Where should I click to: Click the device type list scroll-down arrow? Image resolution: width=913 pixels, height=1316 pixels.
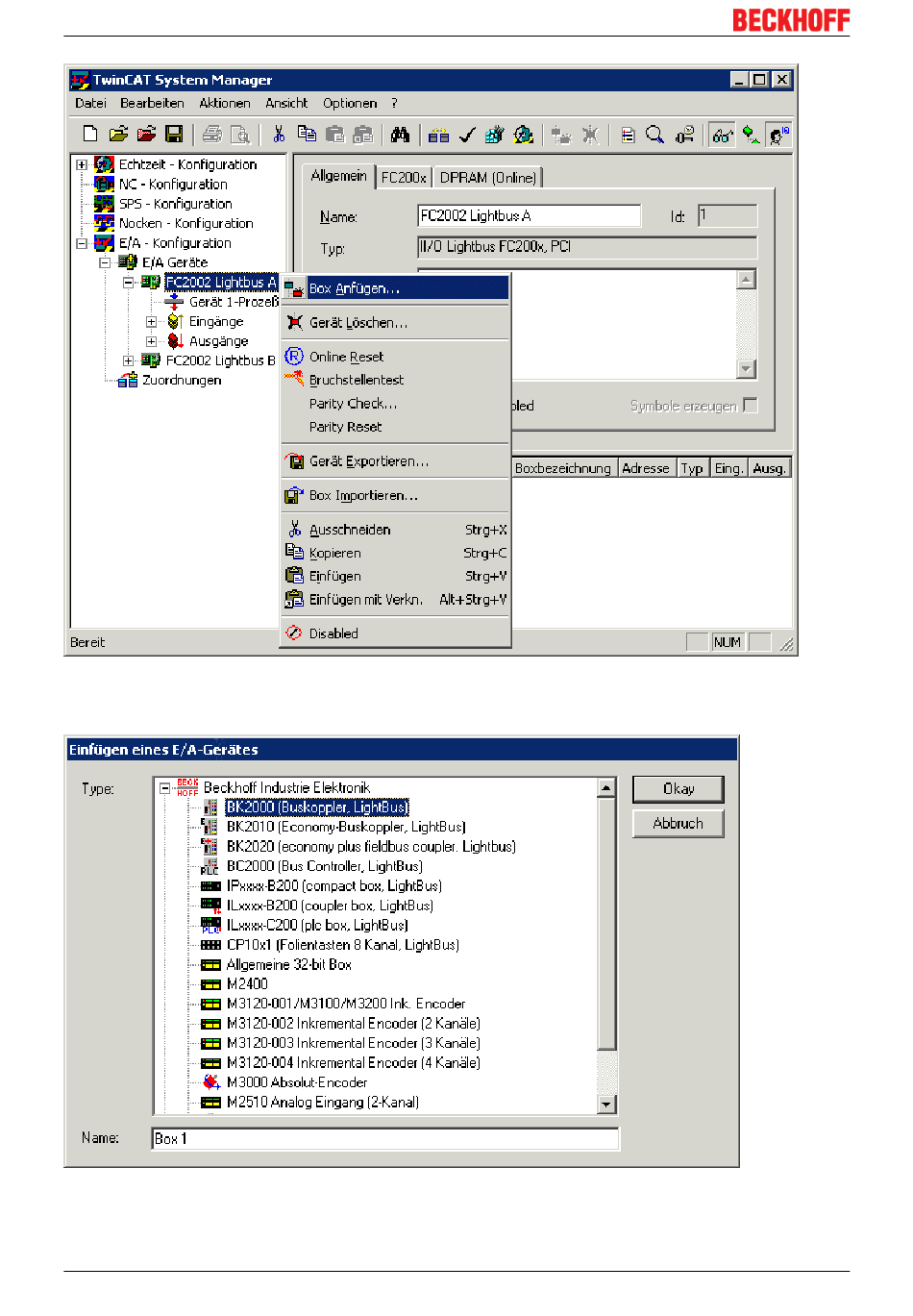click(x=606, y=1105)
